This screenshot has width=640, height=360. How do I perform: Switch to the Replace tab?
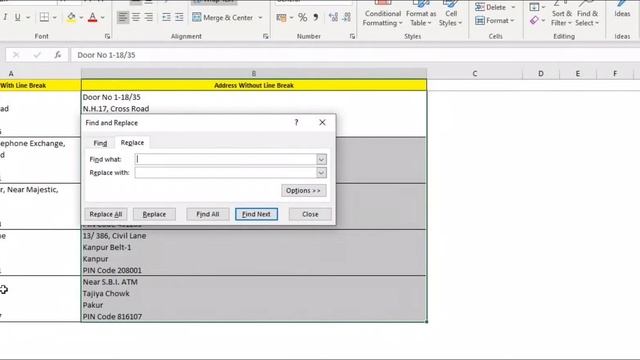tap(132, 142)
